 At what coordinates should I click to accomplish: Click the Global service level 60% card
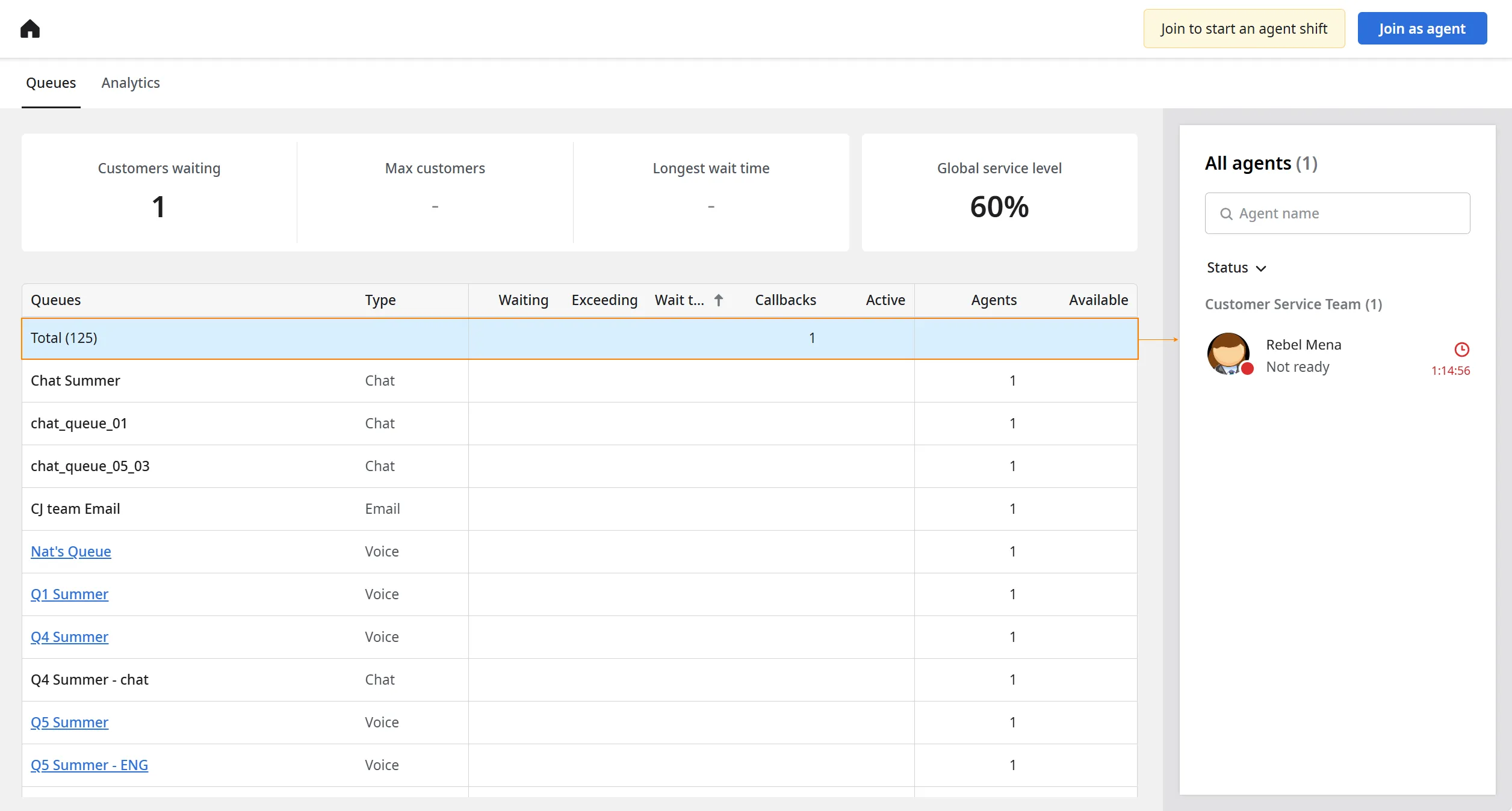pos(999,193)
